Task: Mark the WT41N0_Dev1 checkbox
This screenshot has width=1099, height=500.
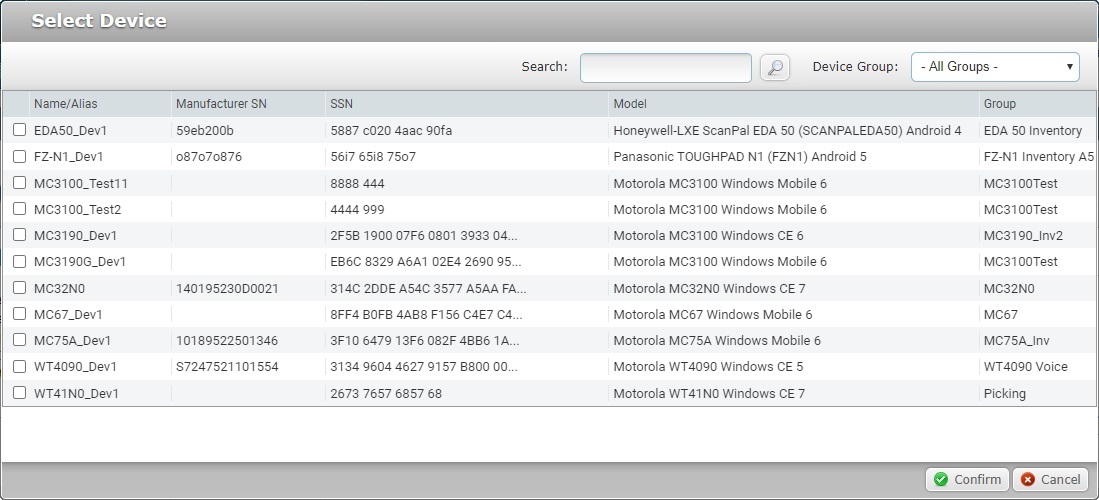Action: (19, 393)
